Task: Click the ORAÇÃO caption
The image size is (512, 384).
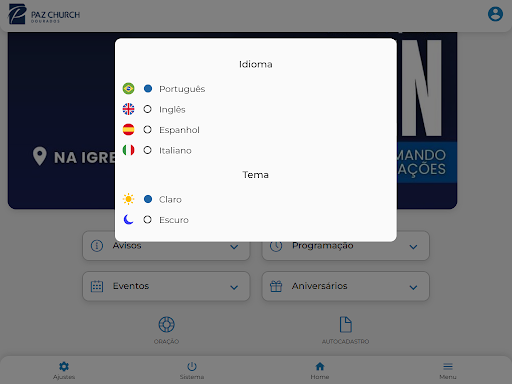Action: click(166, 342)
